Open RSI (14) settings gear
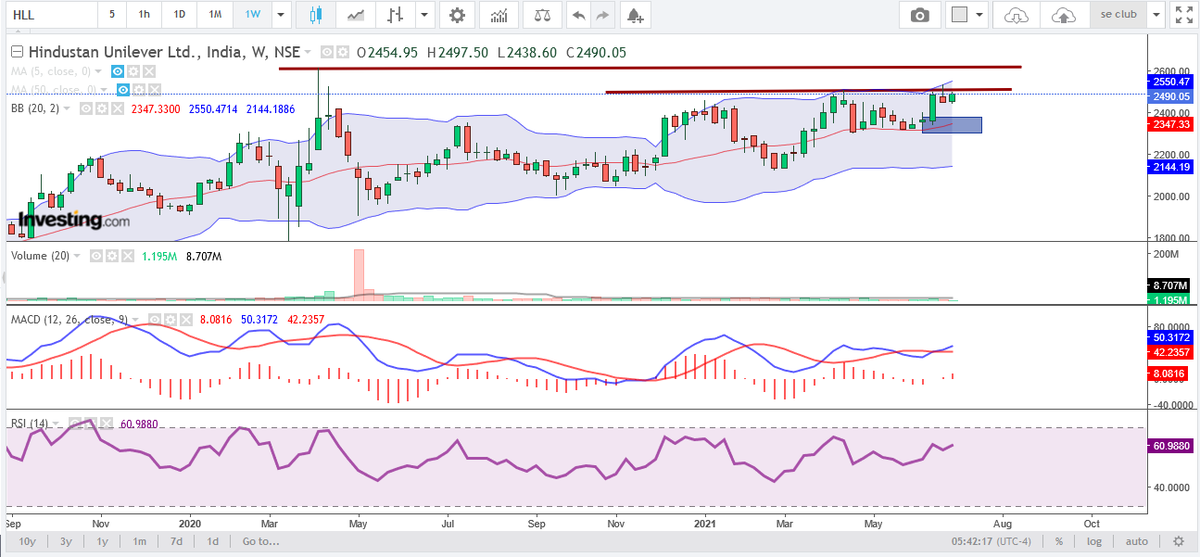The height and width of the screenshot is (557, 1200). coord(91,423)
